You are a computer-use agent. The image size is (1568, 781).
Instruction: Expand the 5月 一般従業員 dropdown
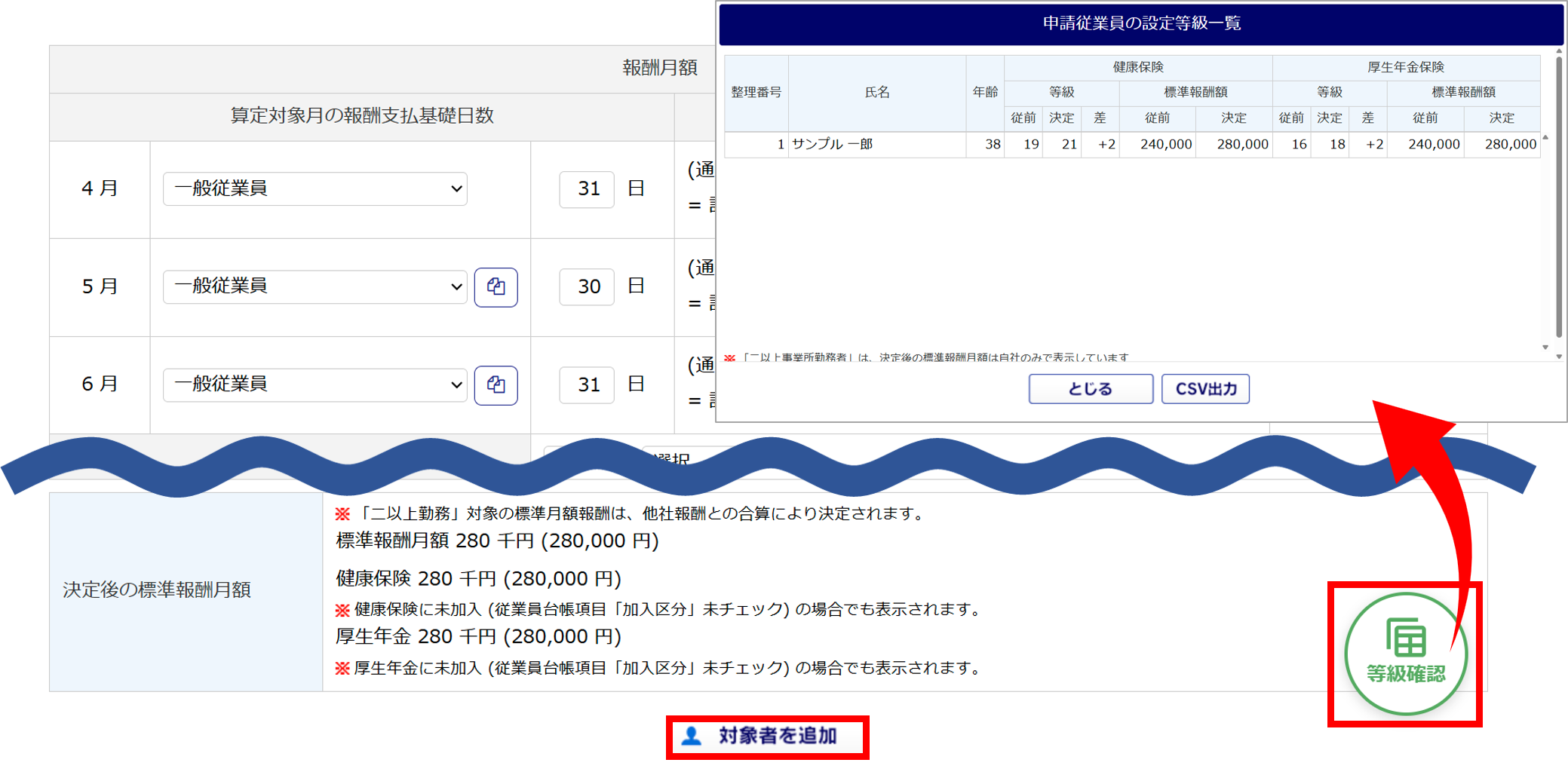coord(315,286)
